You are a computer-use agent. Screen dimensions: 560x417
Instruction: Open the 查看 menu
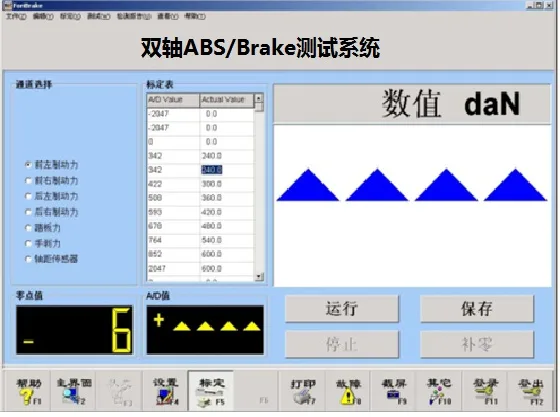tap(168, 16)
